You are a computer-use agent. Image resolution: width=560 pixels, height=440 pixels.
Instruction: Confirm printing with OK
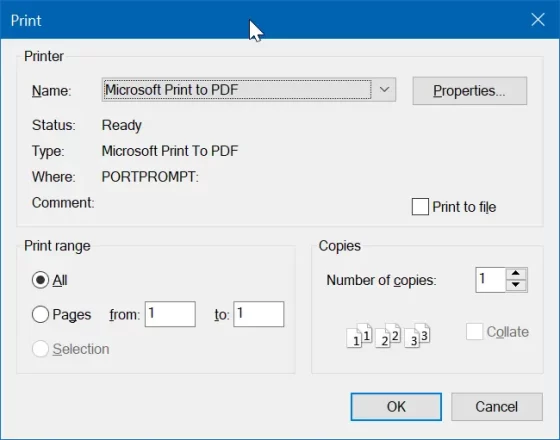click(x=396, y=407)
